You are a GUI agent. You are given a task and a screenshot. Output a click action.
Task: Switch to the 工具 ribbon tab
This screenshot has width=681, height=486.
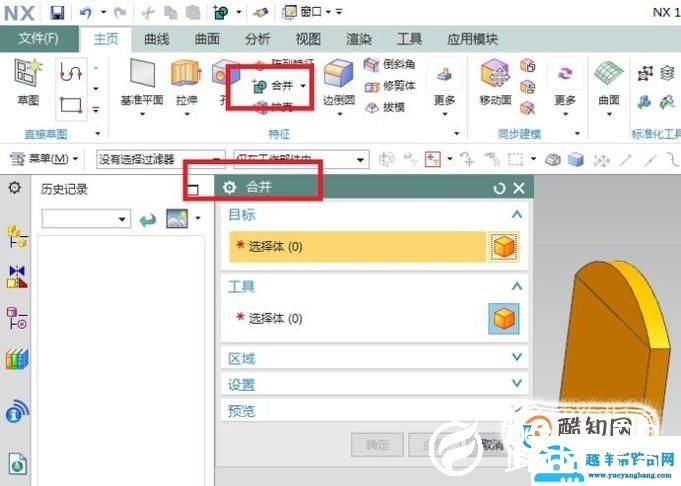tap(409, 39)
